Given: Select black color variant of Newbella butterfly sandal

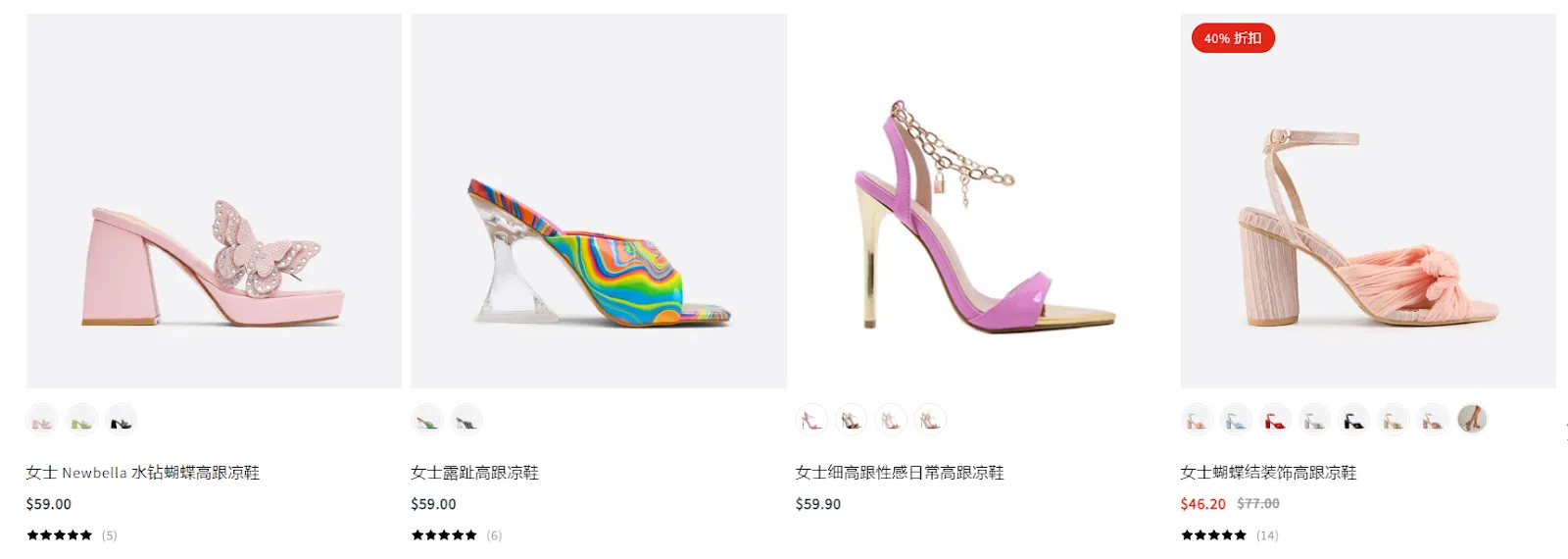Looking at the screenshot, I should [x=121, y=421].
